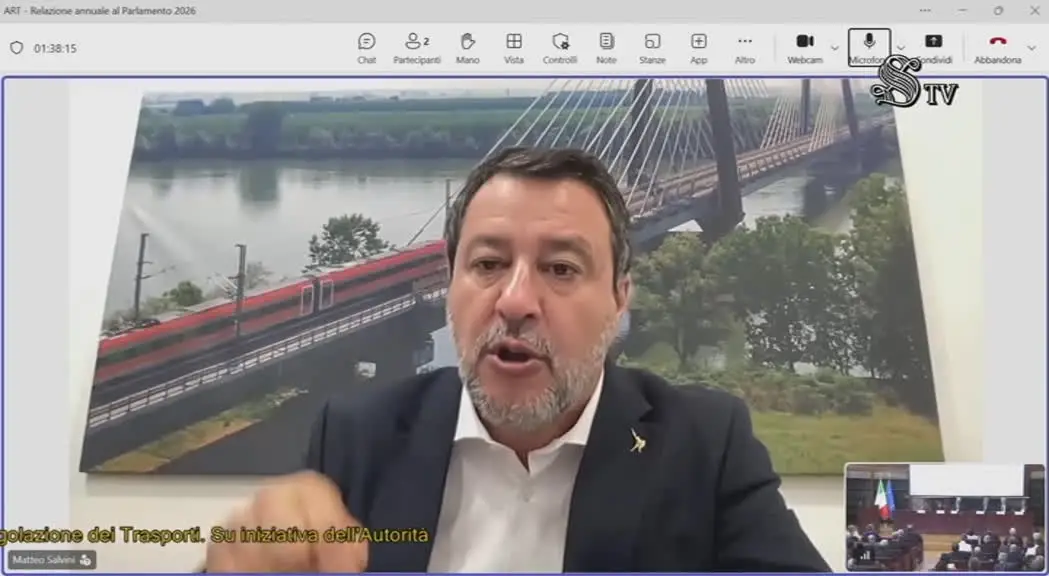
Task: Add an App to the meeting
Action: pyautogui.click(x=698, y=48)
